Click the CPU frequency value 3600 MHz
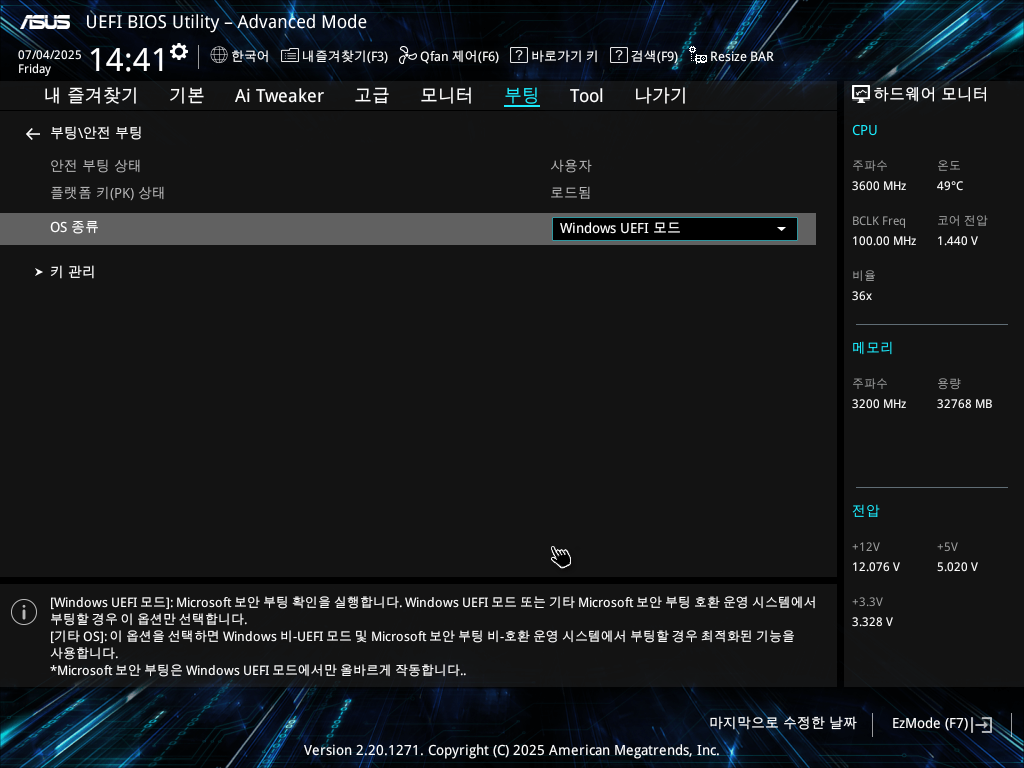Viewport: 1024px width, 768px height. pos(878,186)
